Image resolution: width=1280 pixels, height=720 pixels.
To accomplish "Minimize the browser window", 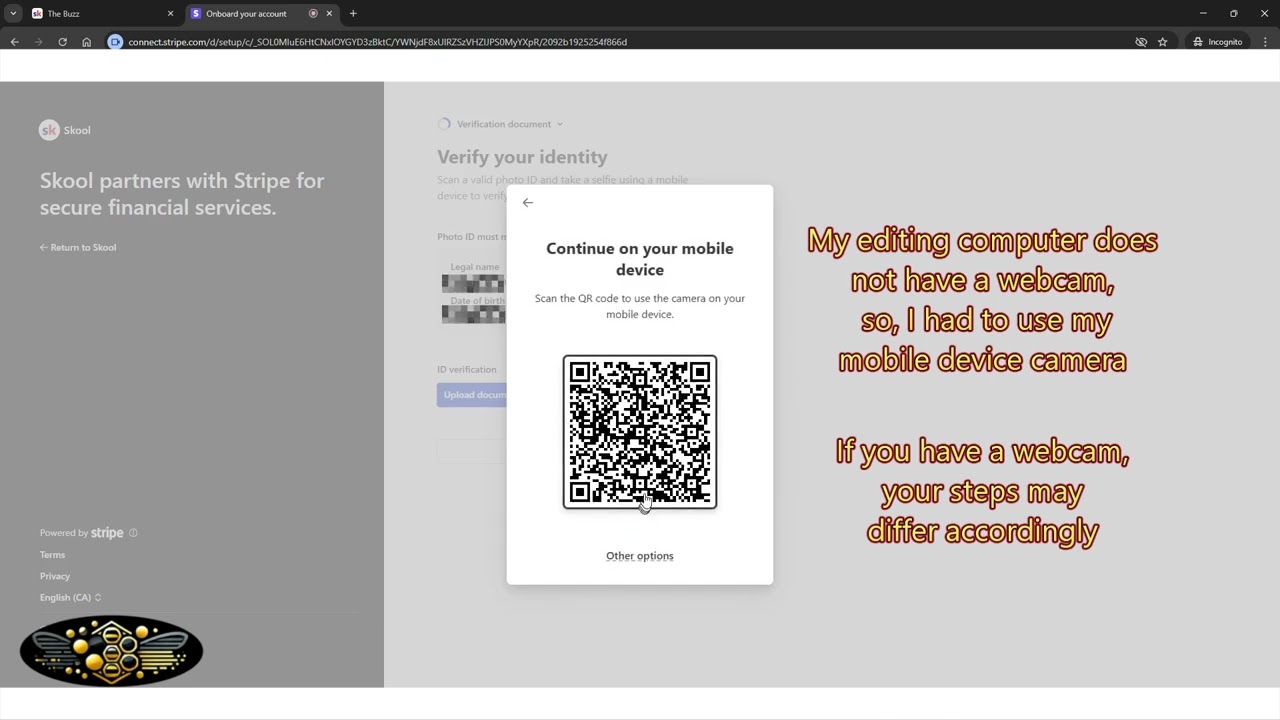I will pyautogui.click(x=1203, y=14).
